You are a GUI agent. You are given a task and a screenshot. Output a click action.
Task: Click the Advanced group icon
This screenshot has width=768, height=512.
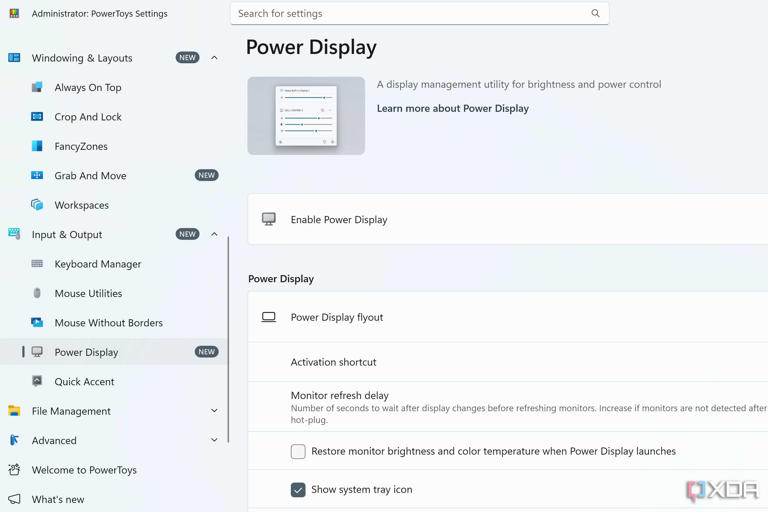pyautogui.click(x=14, y=440)
